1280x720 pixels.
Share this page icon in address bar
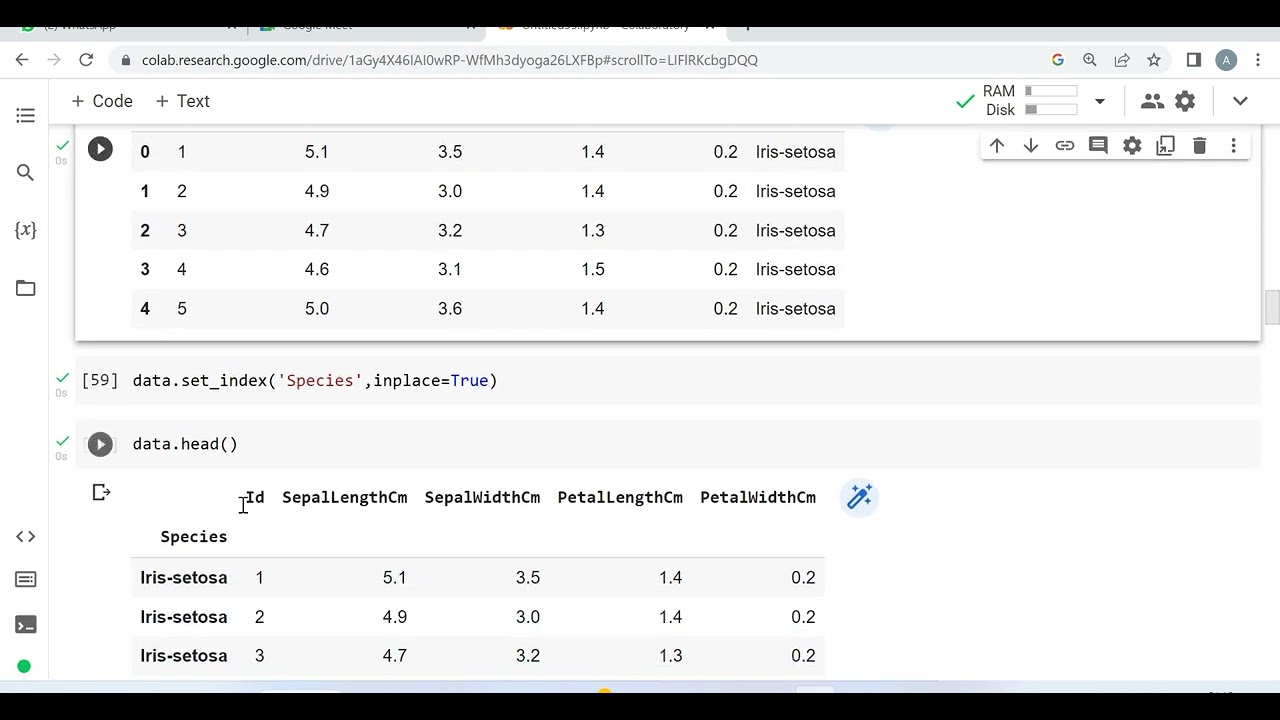pyautogui.click(x=1122, y=60)
